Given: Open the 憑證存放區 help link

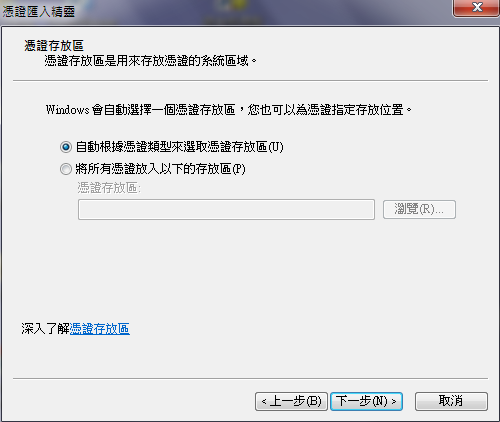Looking at the screenshot, I should pos(100,329).
